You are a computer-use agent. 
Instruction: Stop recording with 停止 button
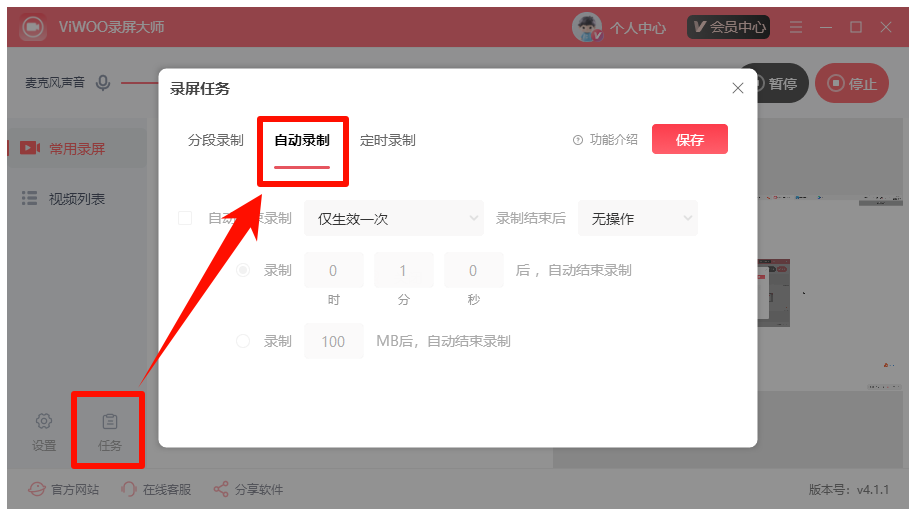point(852,84)
